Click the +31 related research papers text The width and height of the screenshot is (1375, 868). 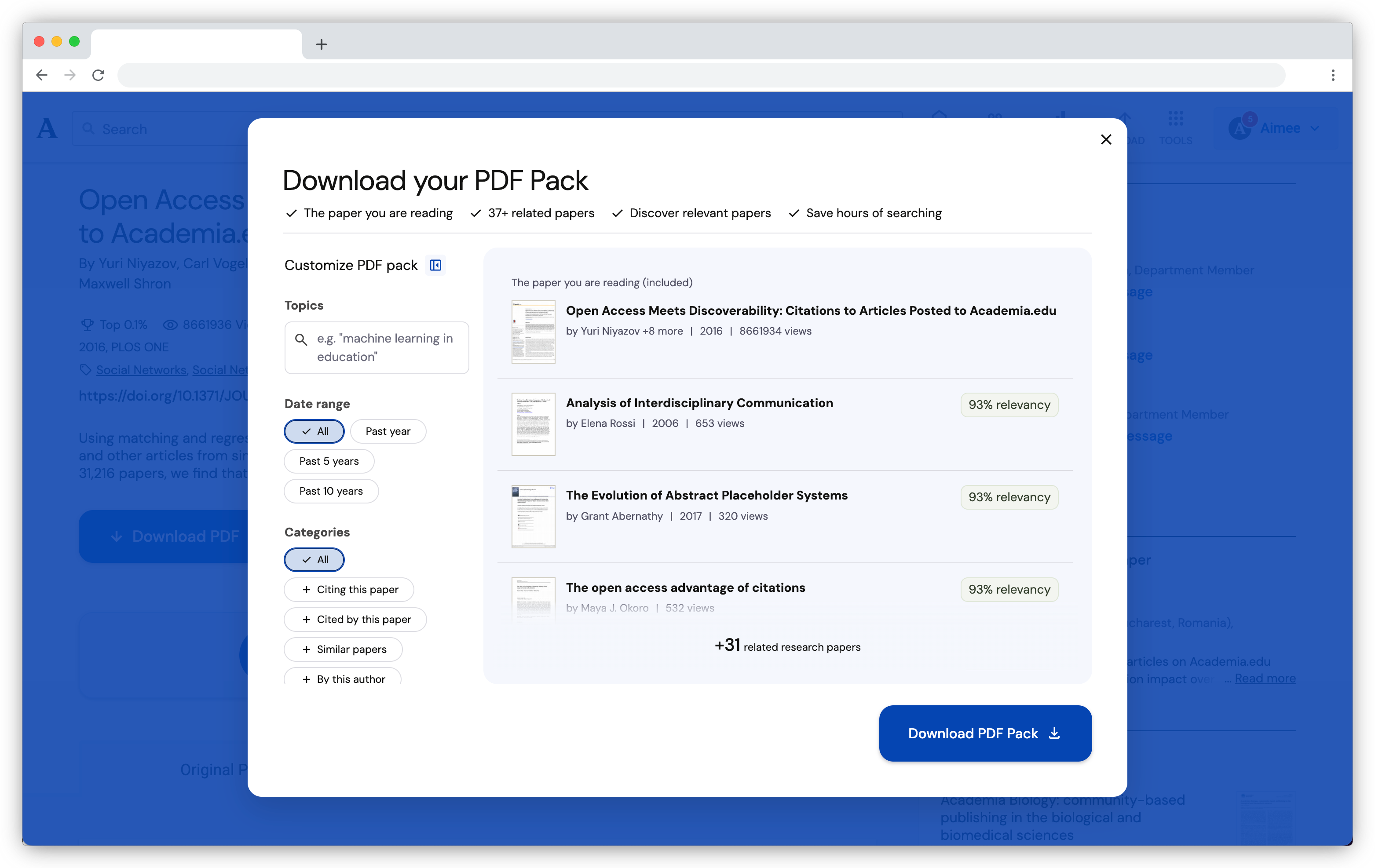point(787,646)
